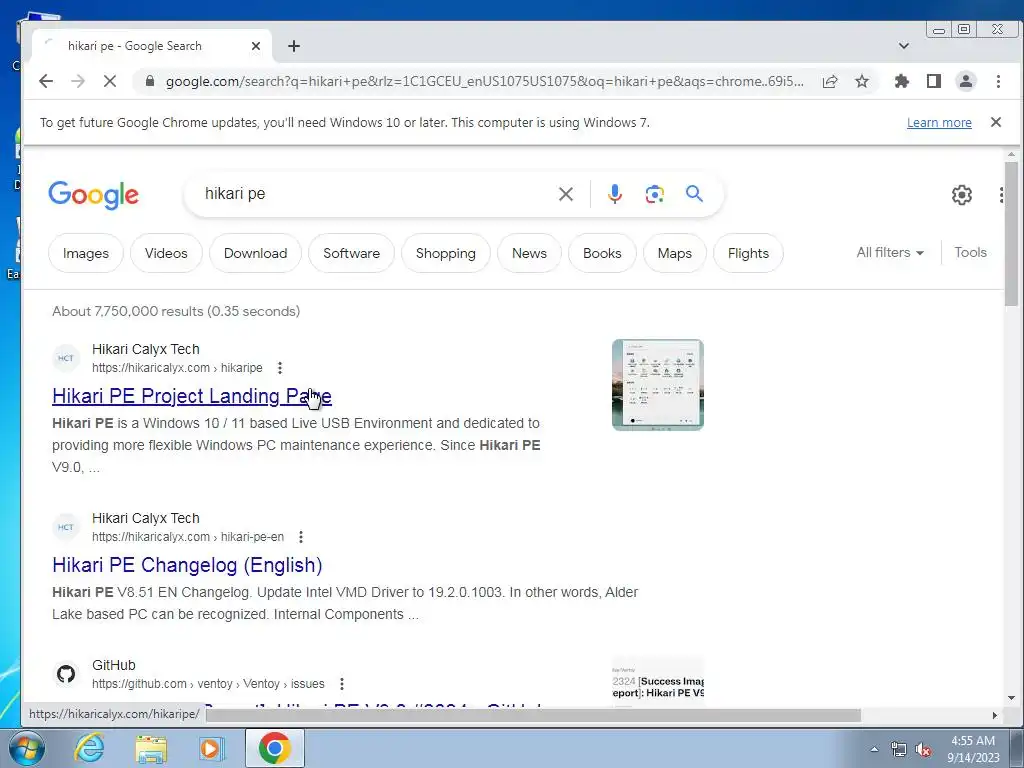Open more options for hikari-pe-en result
The width and height of the screenshot is (1024, 768).
pyautogui.click(x=300, y=537)
